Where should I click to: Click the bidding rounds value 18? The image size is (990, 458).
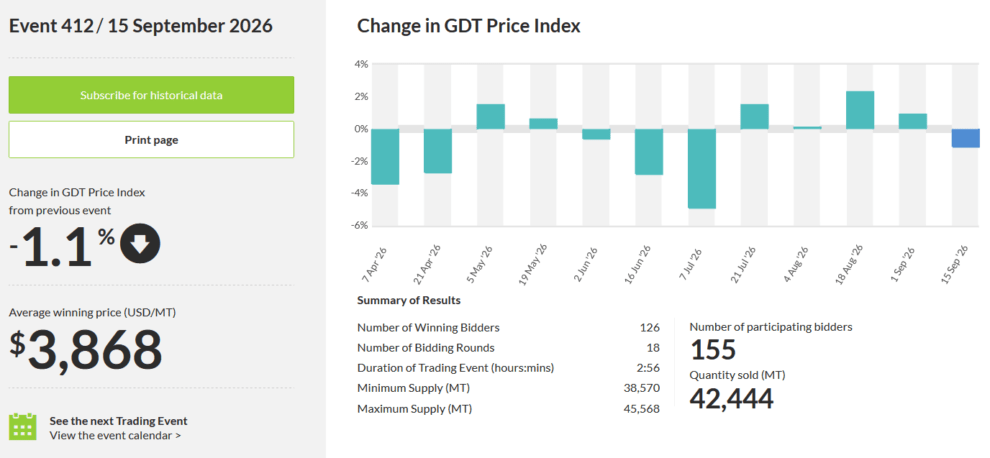pyautogui.click(x=653, y=348)
